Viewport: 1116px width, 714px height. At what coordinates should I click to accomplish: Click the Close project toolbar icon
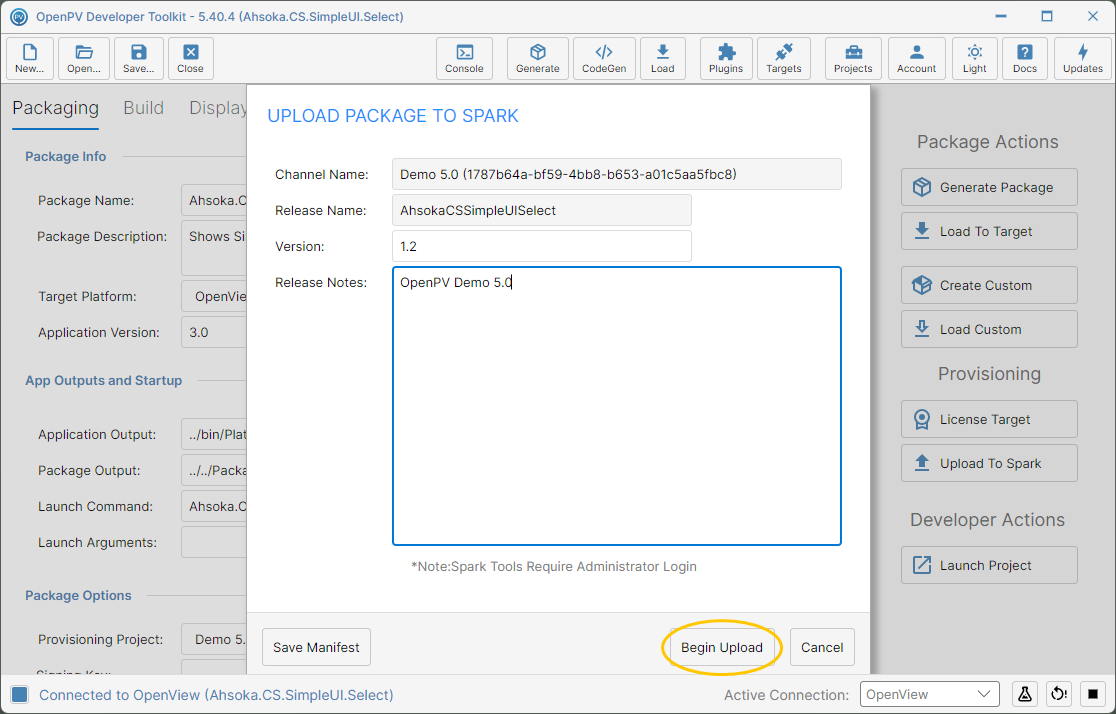point(191,58)
